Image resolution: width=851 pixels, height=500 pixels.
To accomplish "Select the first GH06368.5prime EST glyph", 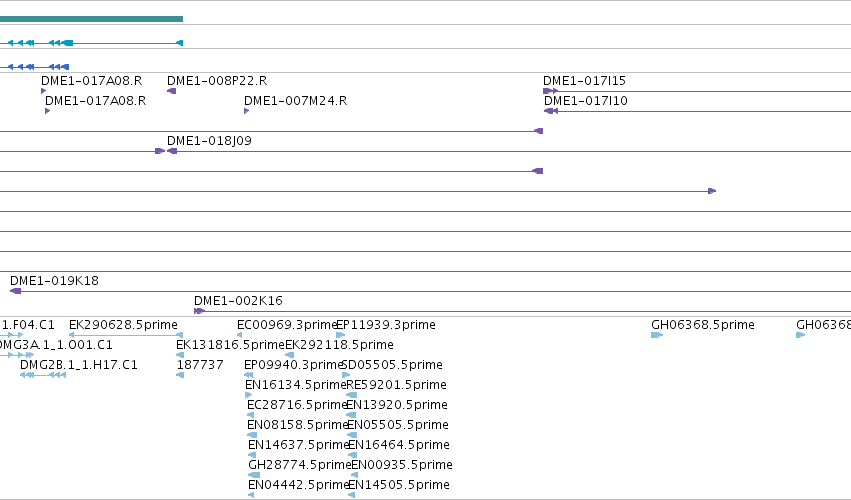I will (657, 335).
